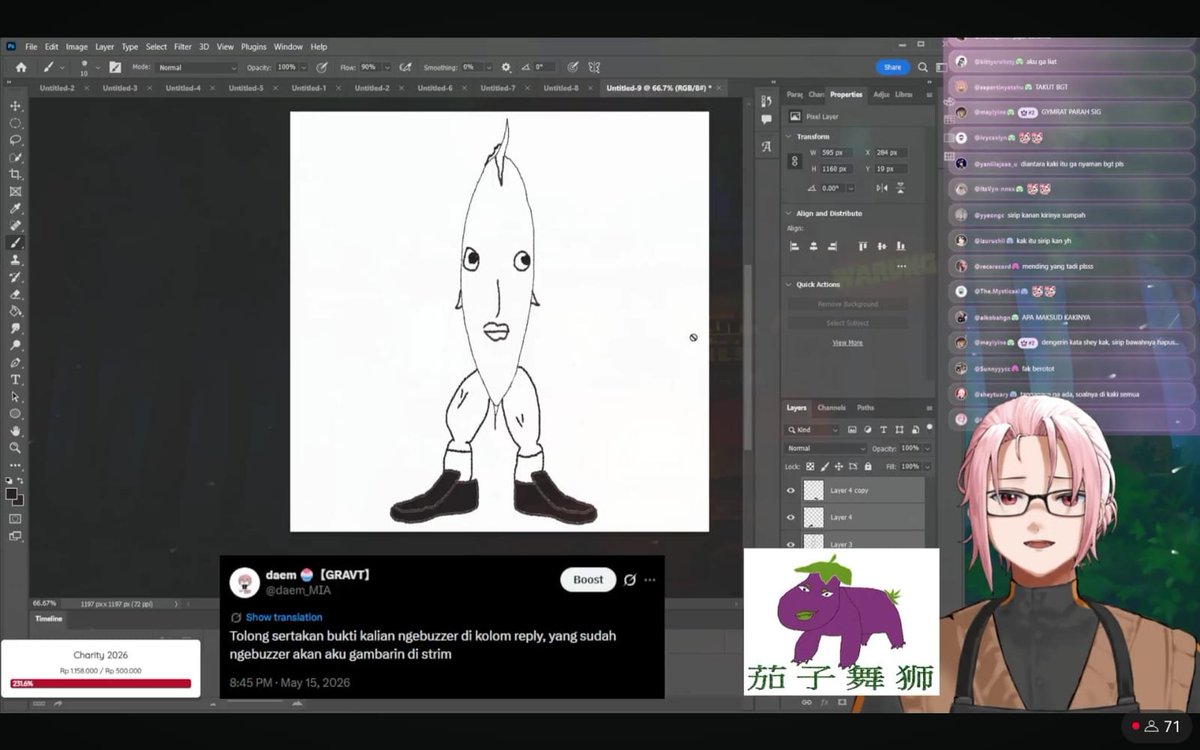Select the Elliptical Marquee tool
Viewport: 1200px width, 750px height.
[15, 123]
